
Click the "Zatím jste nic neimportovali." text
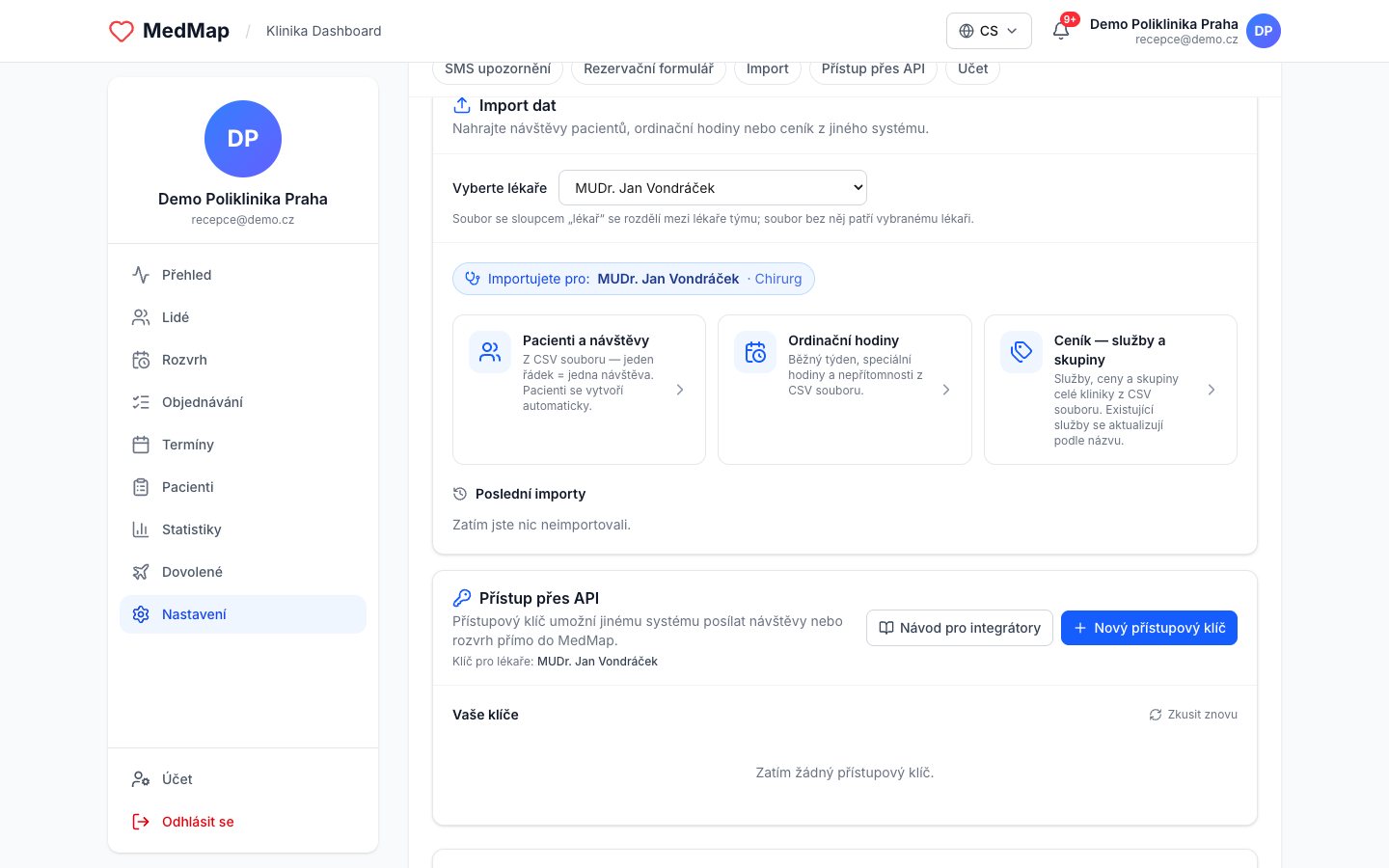click(x=541, y=525)
